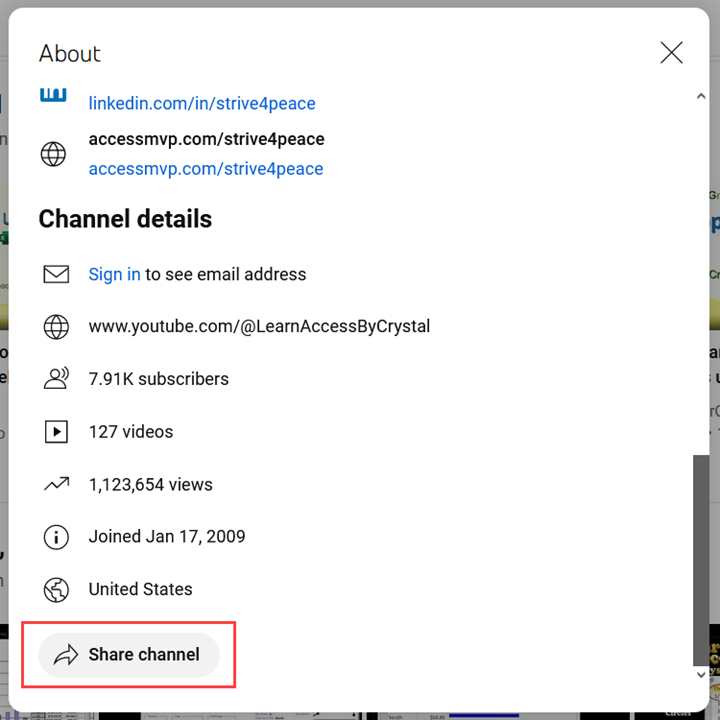Open the blue accessmvp.com/strive4peace link
The height and width of the screenshot is (720, 720).
pos(206,169)
